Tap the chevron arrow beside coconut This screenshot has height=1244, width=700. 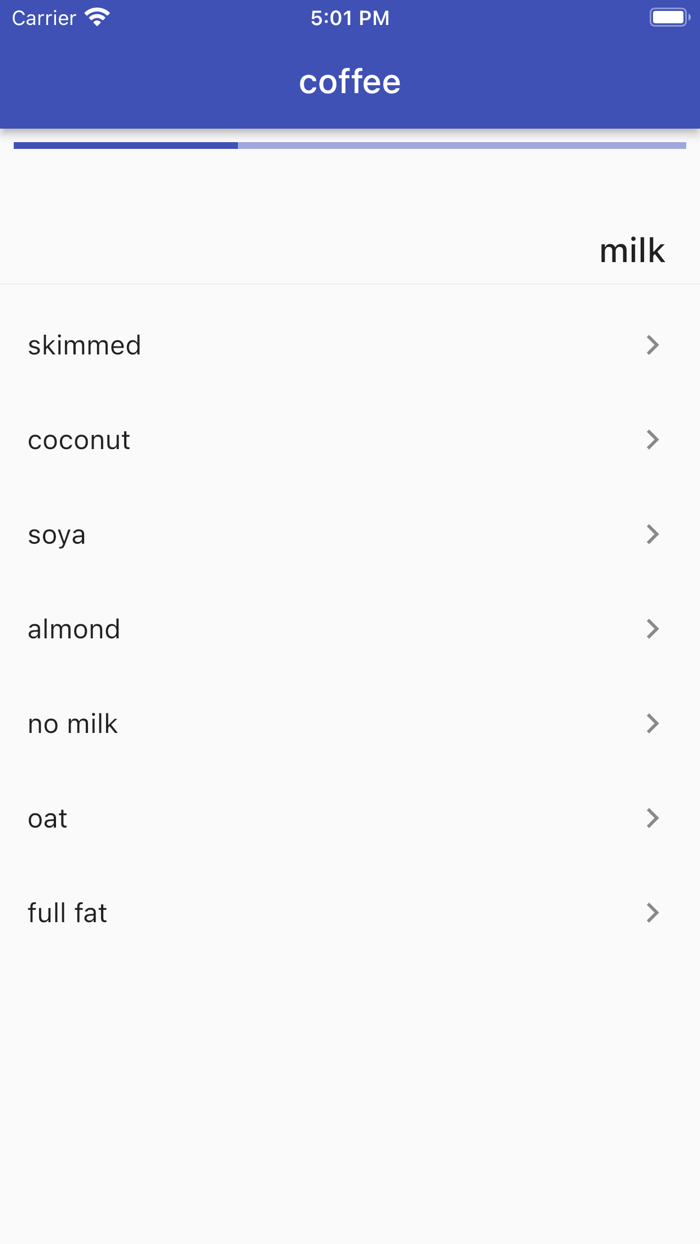652,440
